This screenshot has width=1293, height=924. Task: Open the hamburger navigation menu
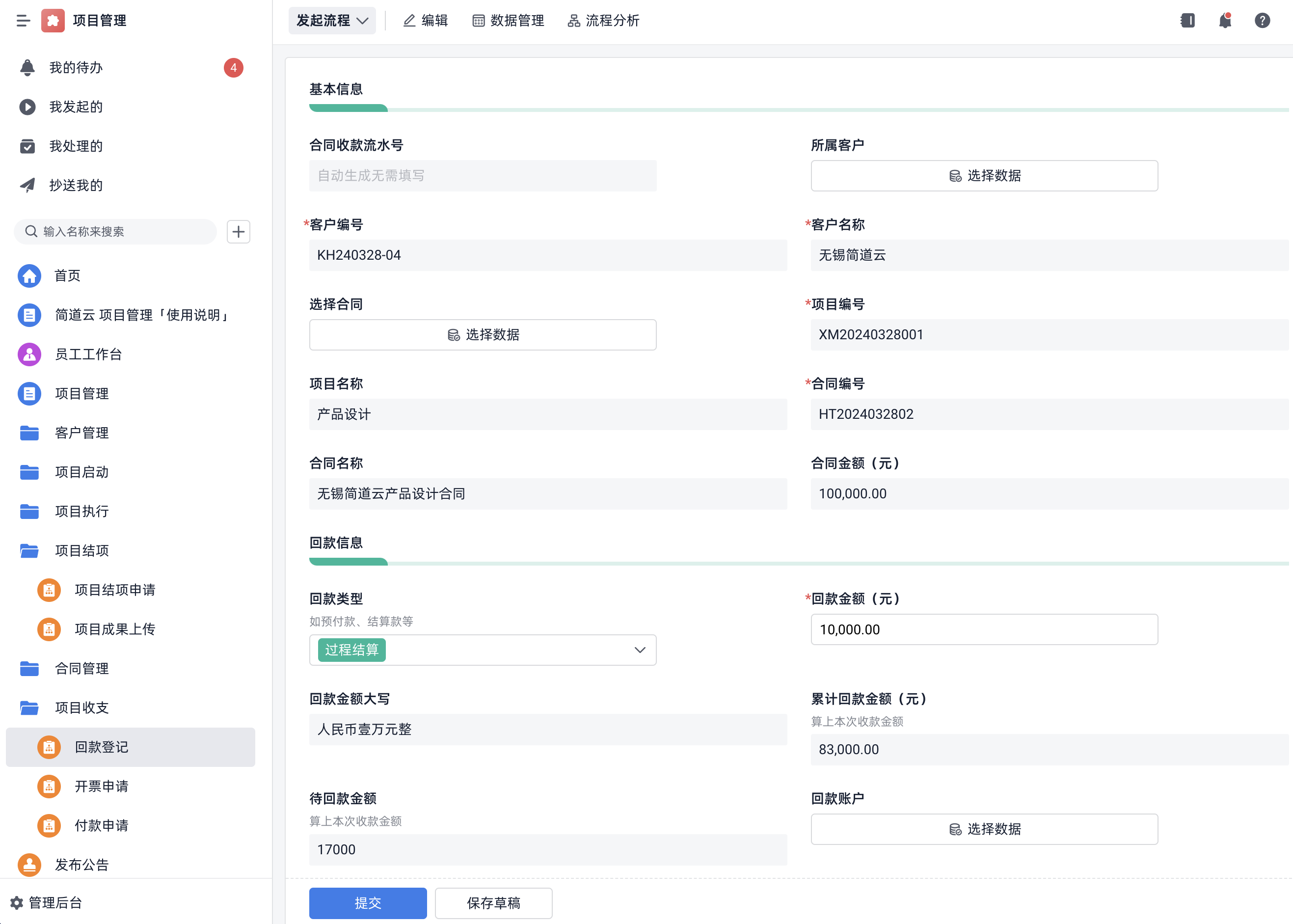(x=24, y=21)
